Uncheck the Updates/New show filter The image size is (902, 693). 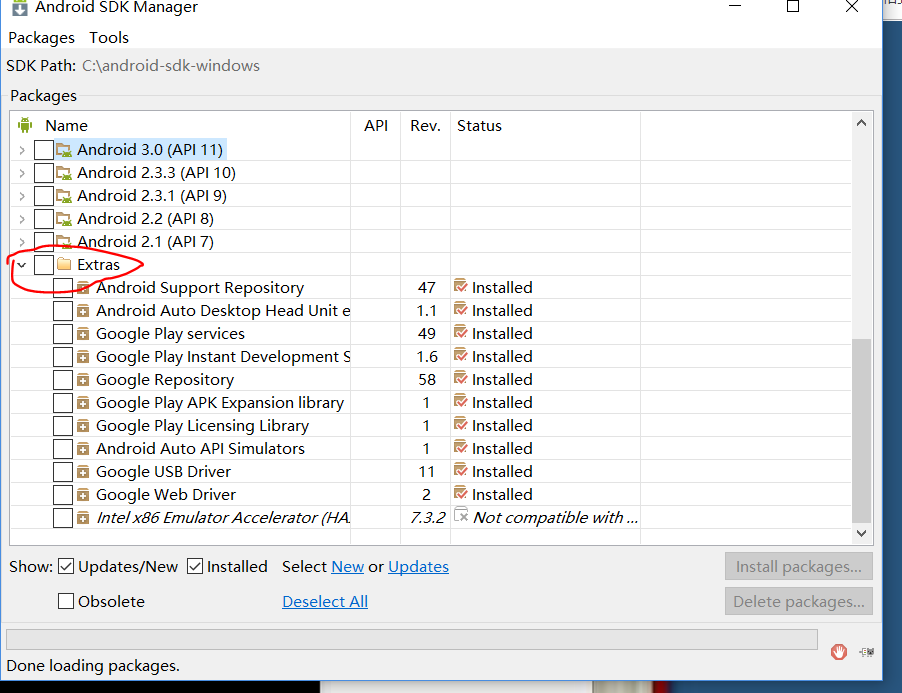click(x=66, y=566)
